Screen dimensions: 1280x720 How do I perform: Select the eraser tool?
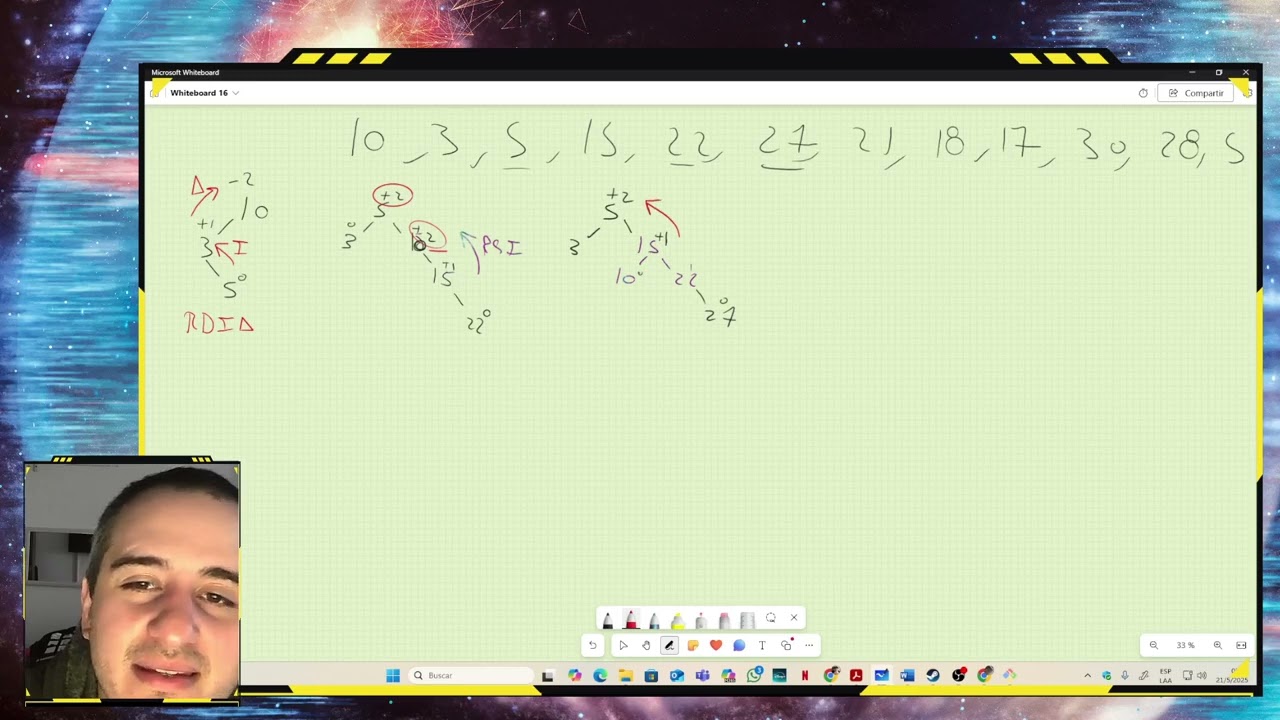[x=724, y=620]
